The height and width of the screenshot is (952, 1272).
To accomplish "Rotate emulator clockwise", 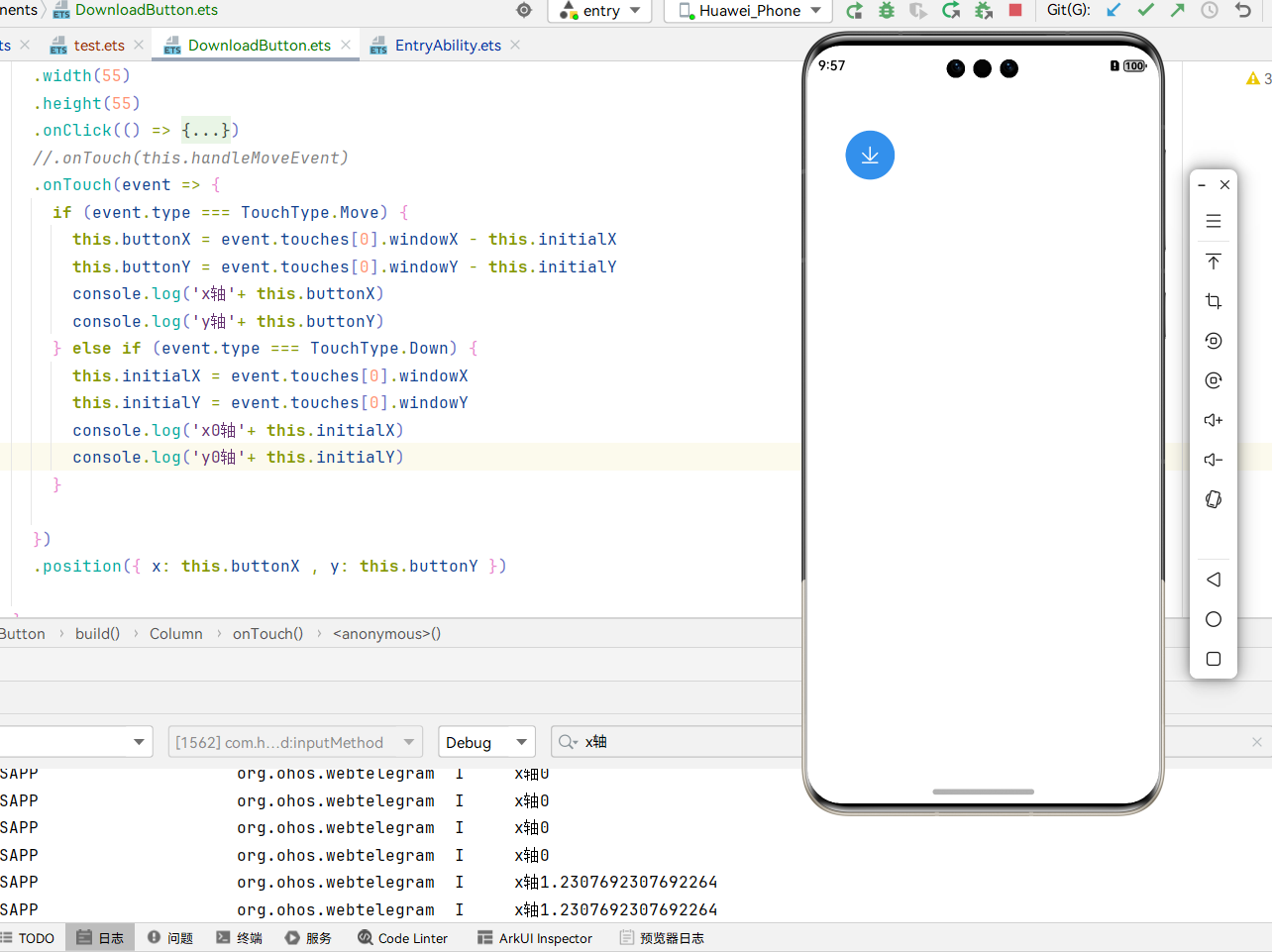I will (x=1214, y=380).
